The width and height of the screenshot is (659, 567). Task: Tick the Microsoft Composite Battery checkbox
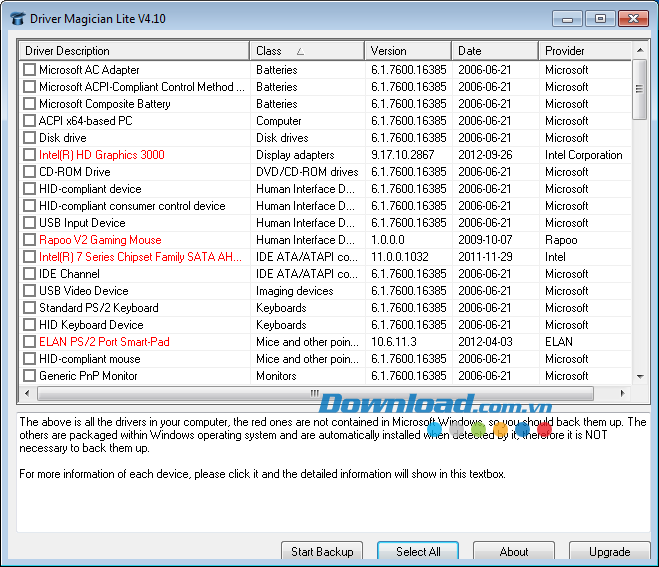[x=29, y=103]
